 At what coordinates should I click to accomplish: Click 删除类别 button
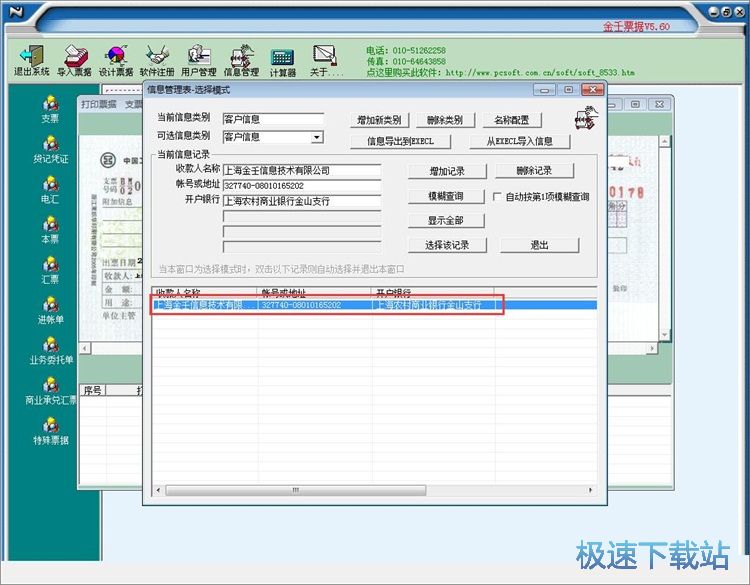click(445, 120)
